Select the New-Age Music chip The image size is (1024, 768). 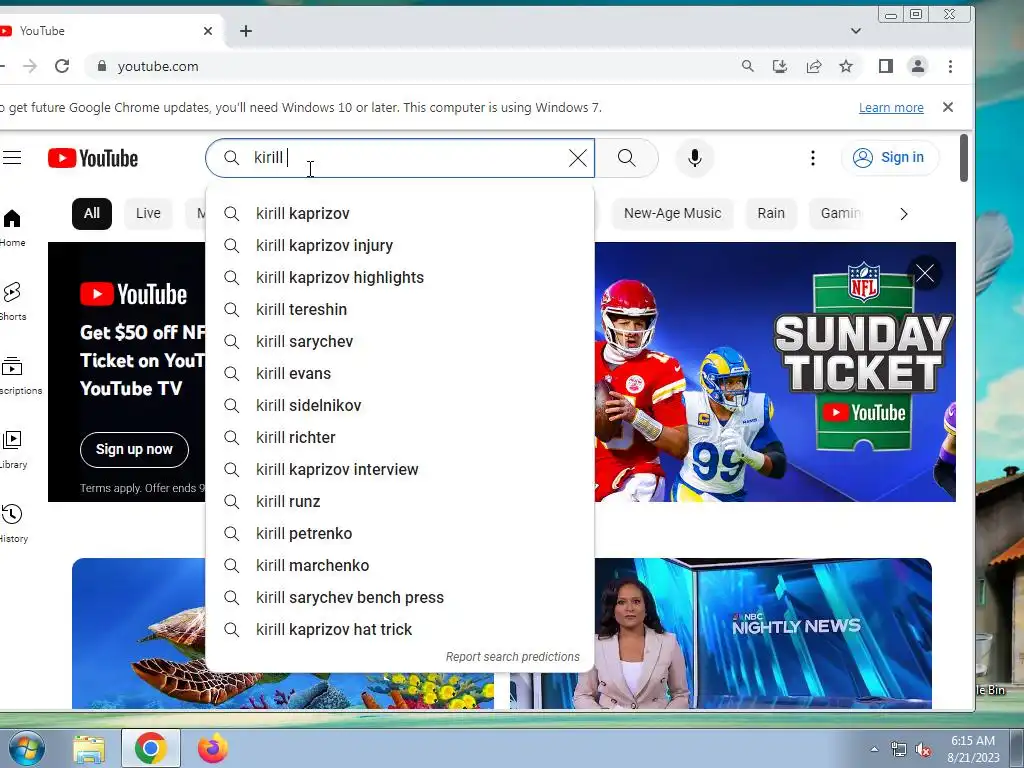pos(672,214)
